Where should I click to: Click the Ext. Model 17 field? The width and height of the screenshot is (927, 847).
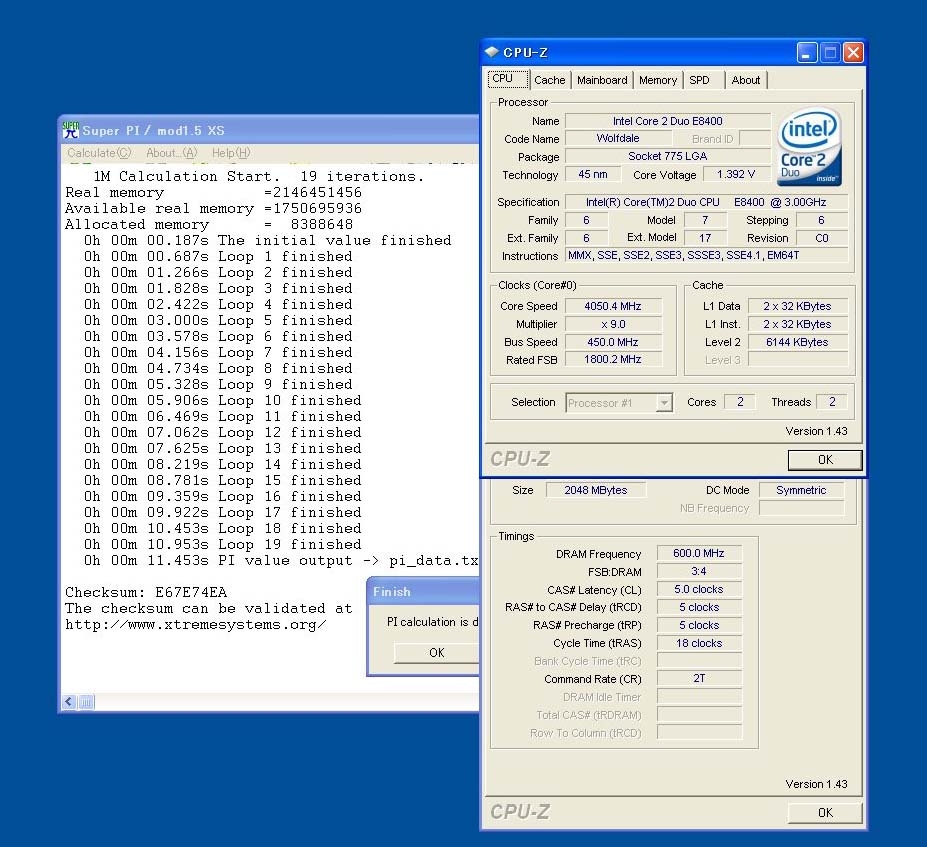705,238
